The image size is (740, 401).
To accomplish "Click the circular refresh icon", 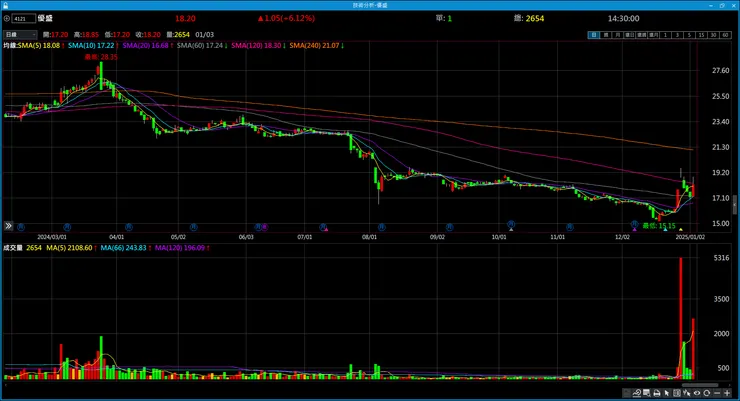I will pyautogui.click(x=706, y=393).
